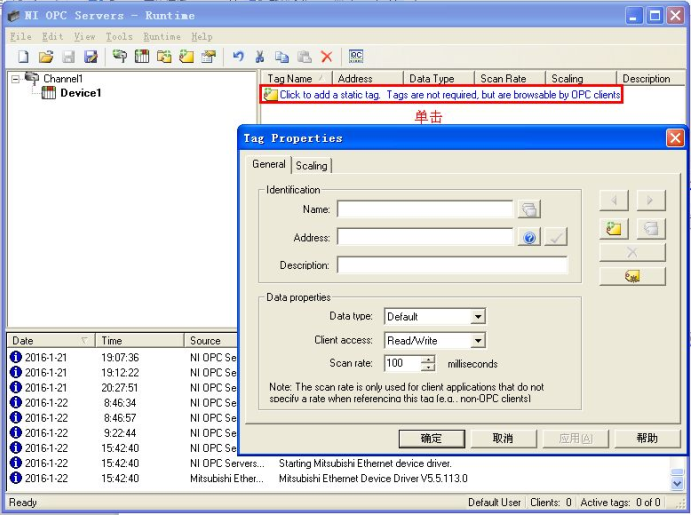Click the Copy toolbar icon

click(282, 56)
